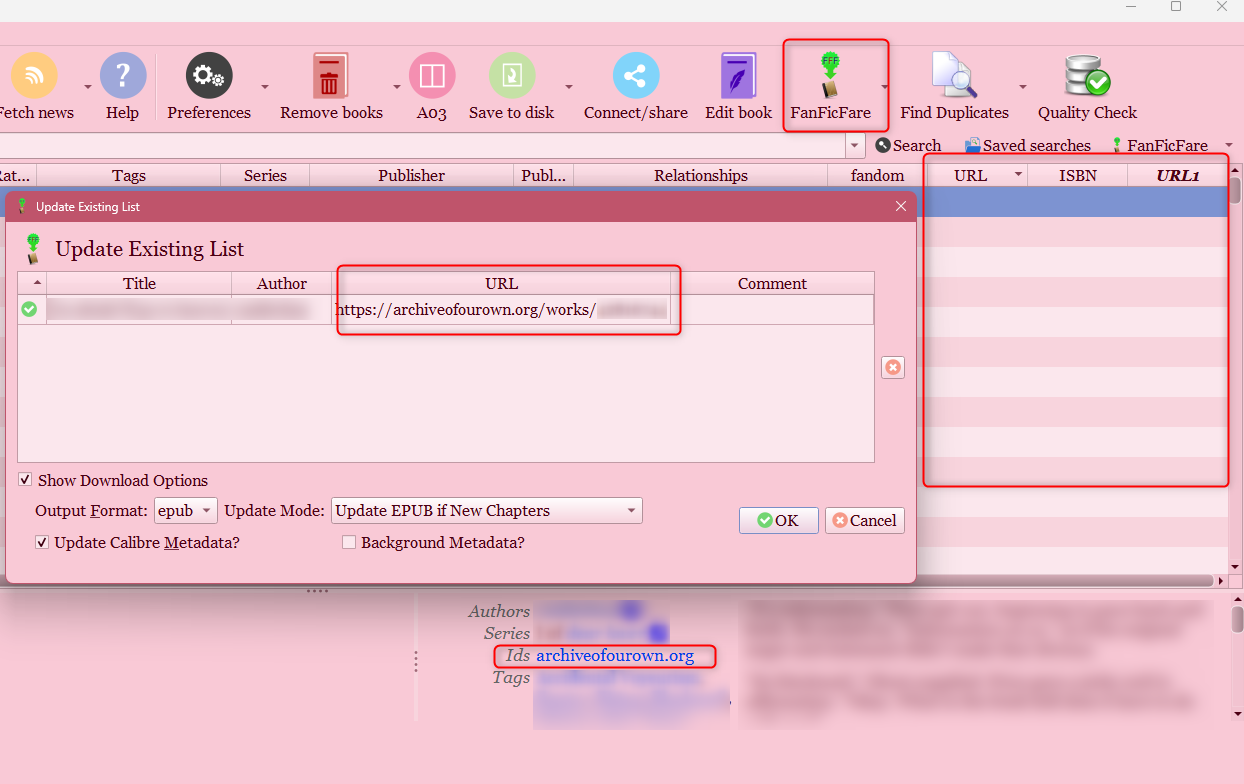Run Quality Check plugin
The height and width of the screenshot is (784, 1244).
1087,76
